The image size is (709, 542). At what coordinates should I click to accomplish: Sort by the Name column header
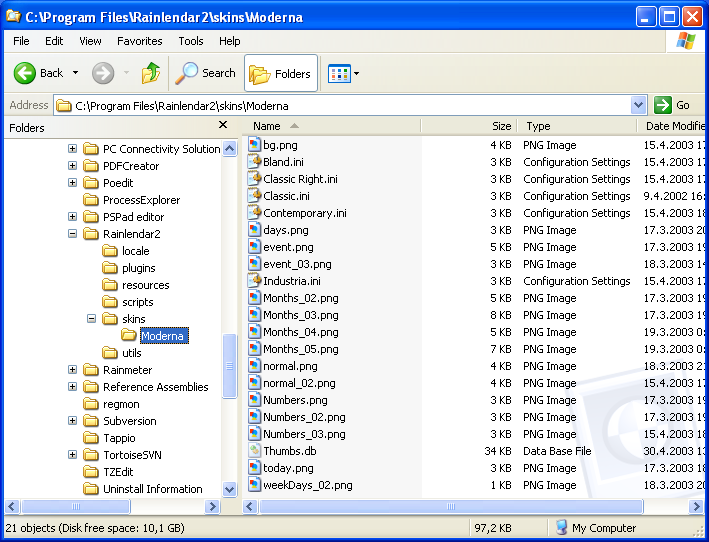(x=331, y=126)
